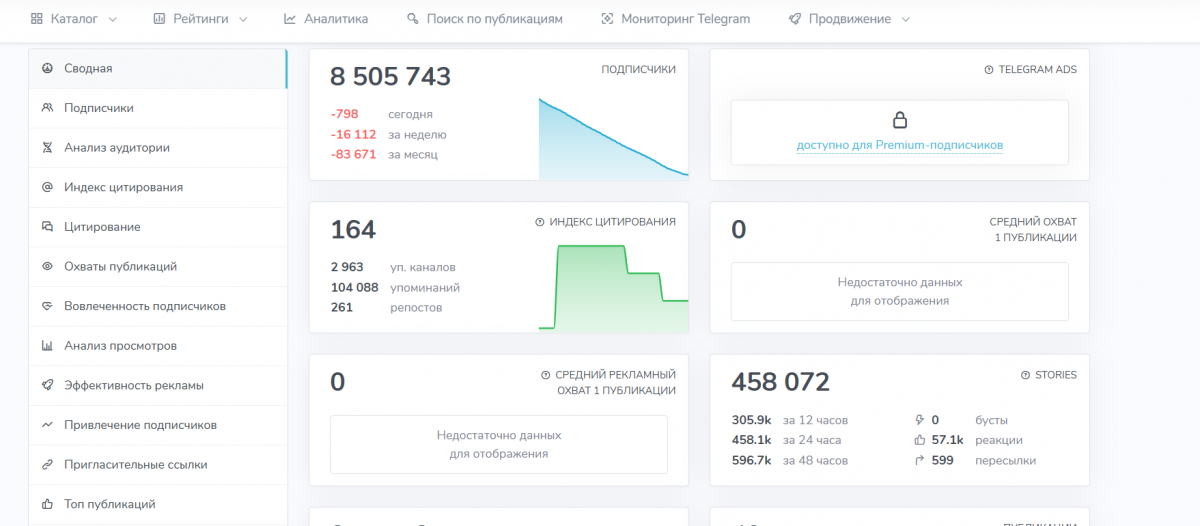This screenshot has height=526, width=1200.
Task: Click the Охваты публикаций eye icon
Action: pos(47,267)
